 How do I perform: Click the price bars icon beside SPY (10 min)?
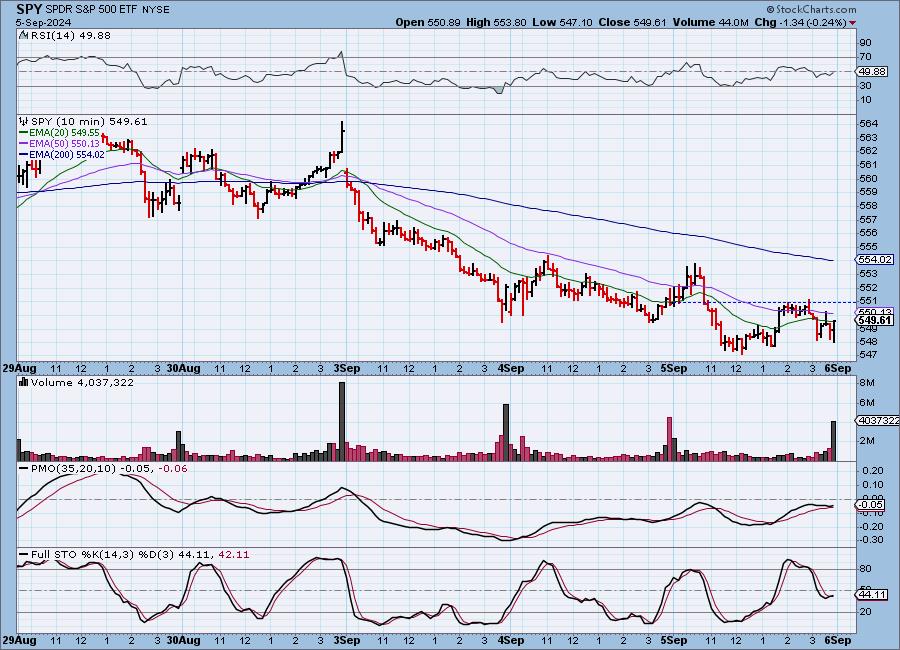coord(24,121)
